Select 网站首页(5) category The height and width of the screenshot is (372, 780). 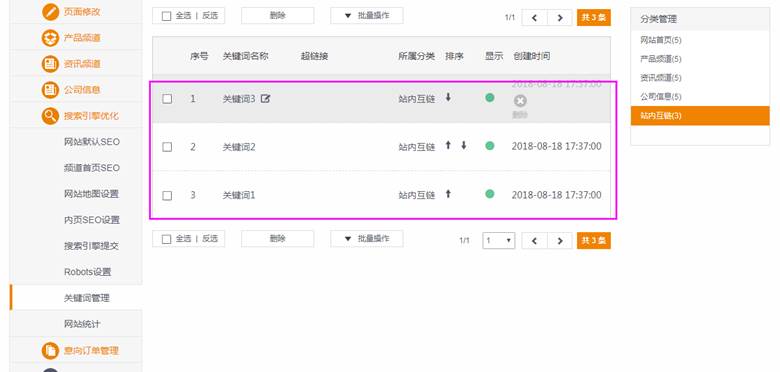[x=661, y=40]
